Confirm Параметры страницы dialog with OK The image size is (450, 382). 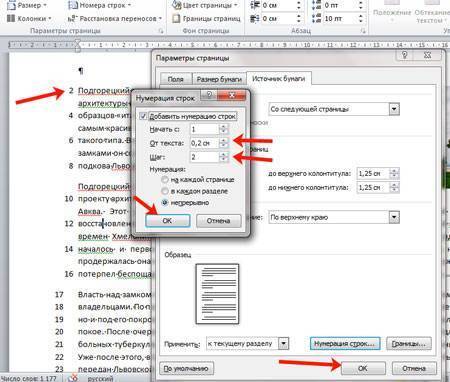pyautogui.click(x=363, y=368)
